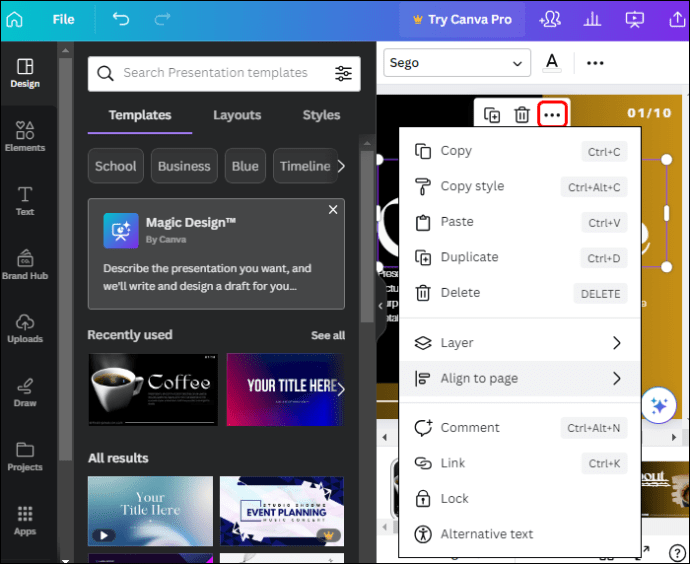Filter by School chip
Screen dimensions: 690x564
click(x=116, y=166)
